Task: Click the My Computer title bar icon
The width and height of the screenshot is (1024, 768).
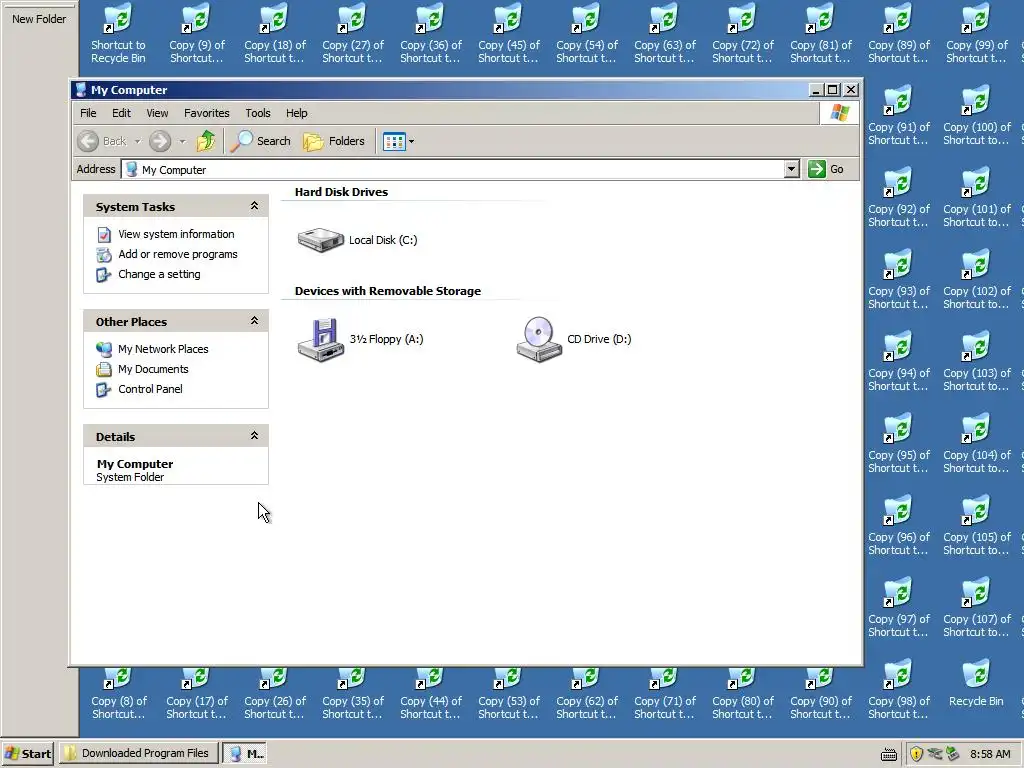Action: pyautogui.click(x=81, y=89)
